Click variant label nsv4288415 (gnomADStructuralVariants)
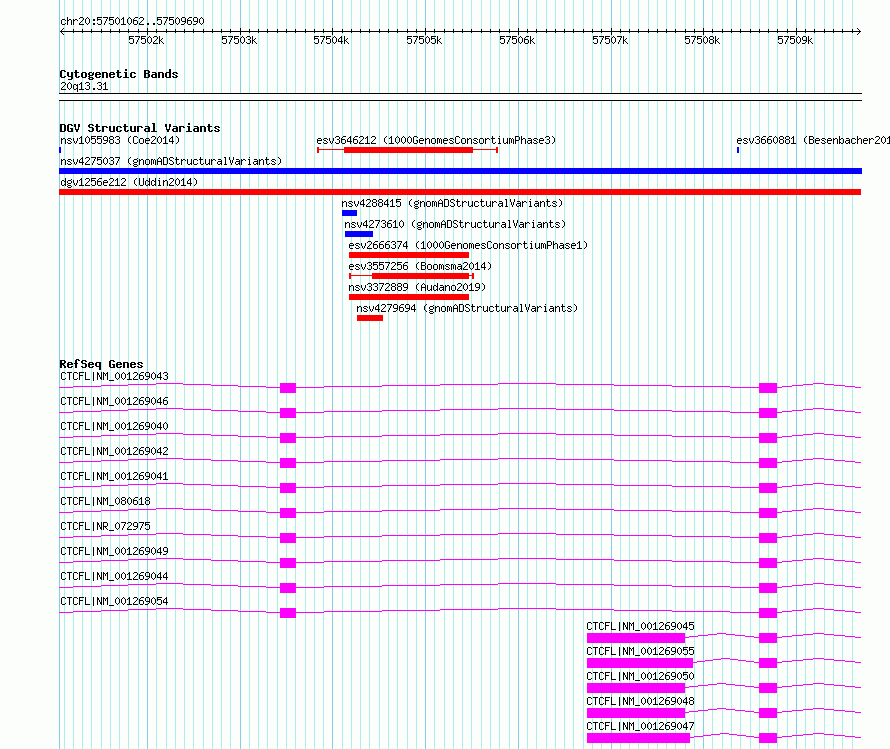This screenshot has width=890, height=749. 452,203
